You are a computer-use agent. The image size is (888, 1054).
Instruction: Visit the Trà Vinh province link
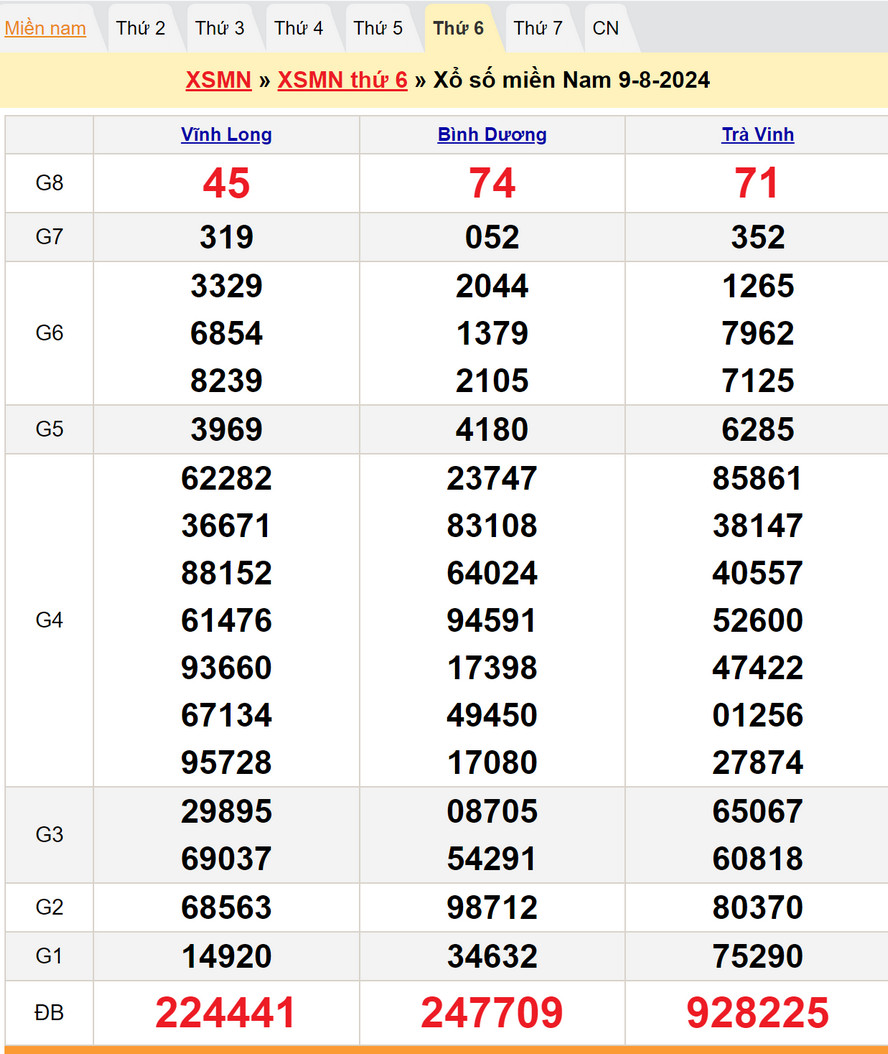coord(758,135)
